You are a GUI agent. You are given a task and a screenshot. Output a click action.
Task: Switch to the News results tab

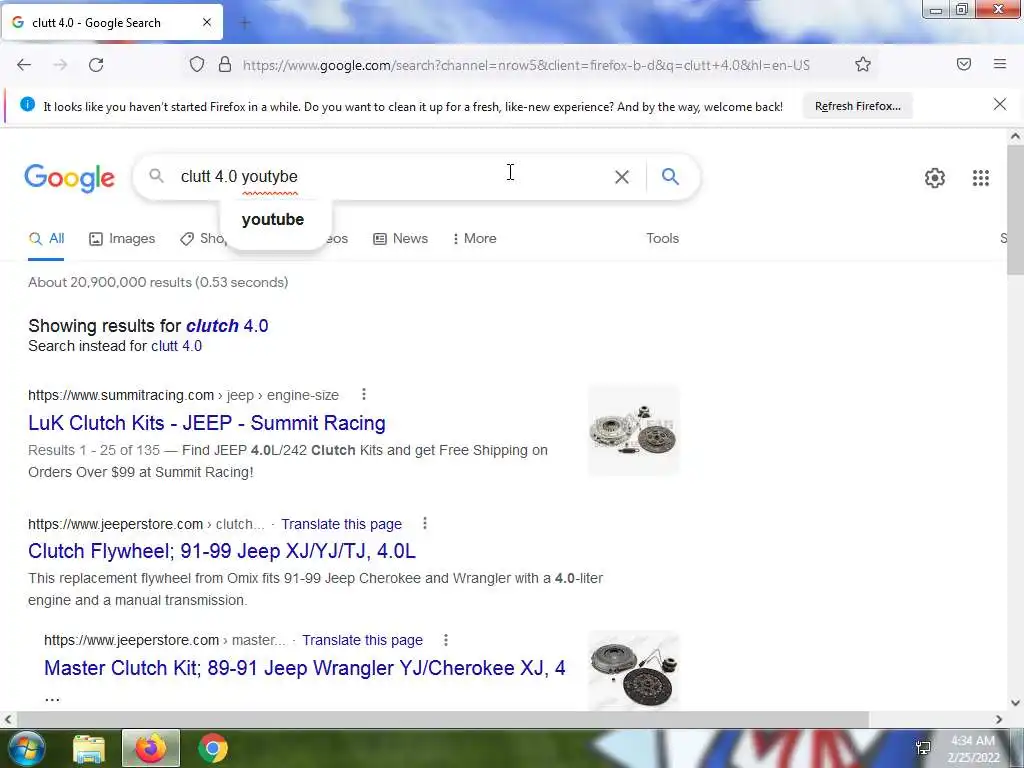(x=400, y=238)
